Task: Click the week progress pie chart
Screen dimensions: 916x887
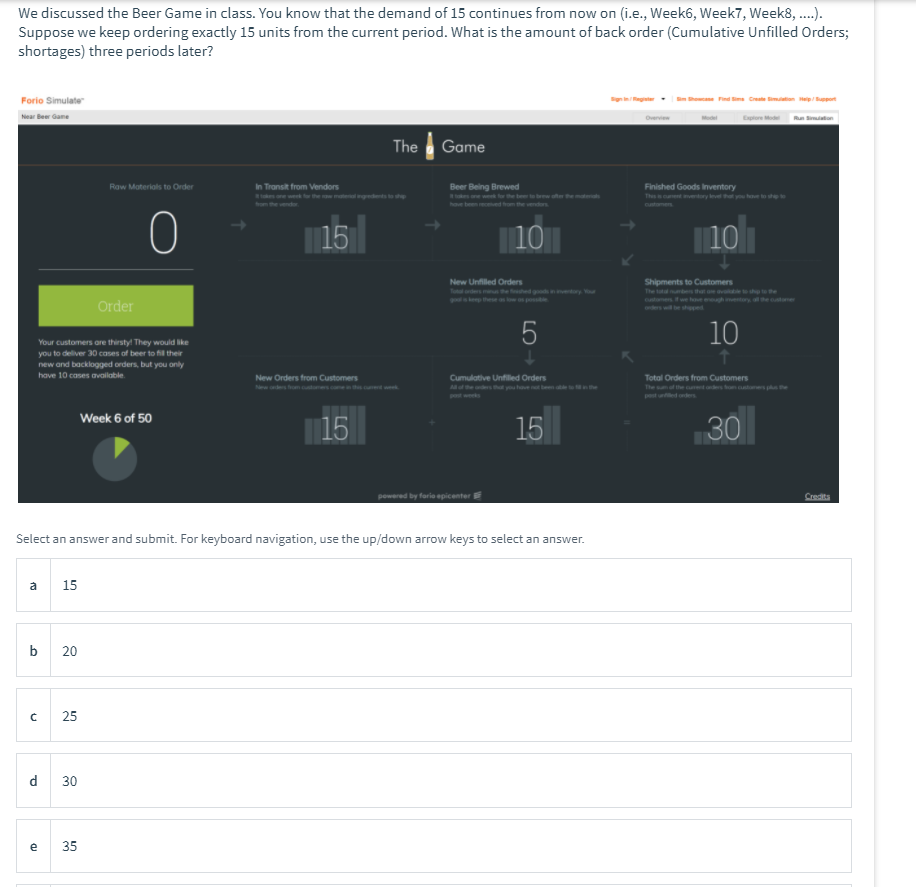Action: pos(115,459)
